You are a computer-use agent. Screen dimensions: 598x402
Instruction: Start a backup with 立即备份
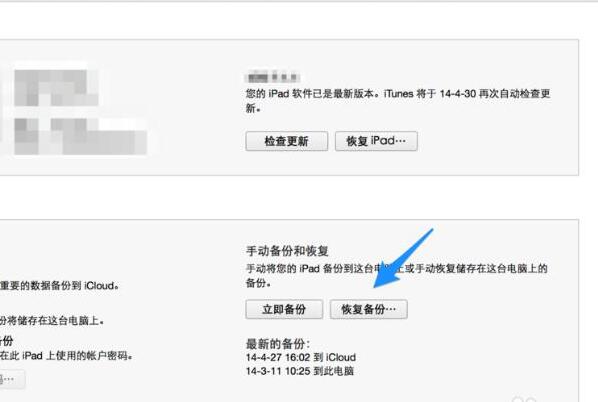click(284, 309)
